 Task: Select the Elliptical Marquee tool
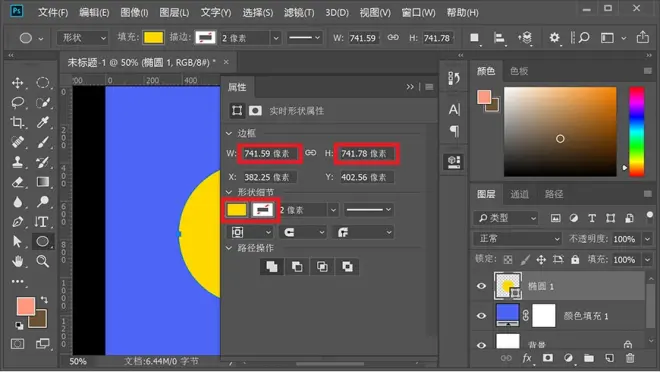pos(43,83)
